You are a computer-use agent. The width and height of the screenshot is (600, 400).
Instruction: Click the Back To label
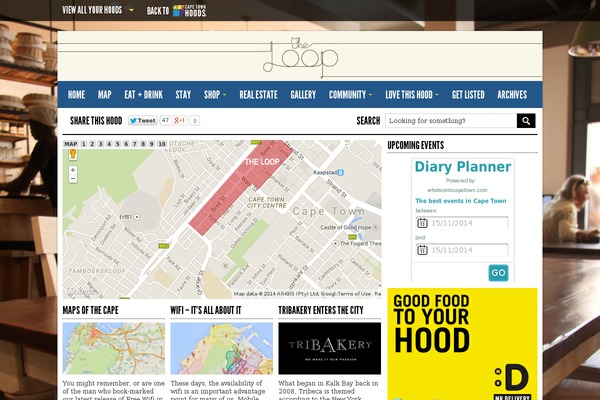[x=158, y=11]
